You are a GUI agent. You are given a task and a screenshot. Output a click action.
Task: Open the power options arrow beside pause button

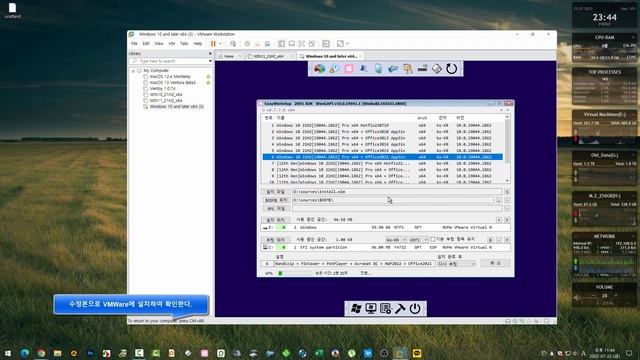(220, 44)
